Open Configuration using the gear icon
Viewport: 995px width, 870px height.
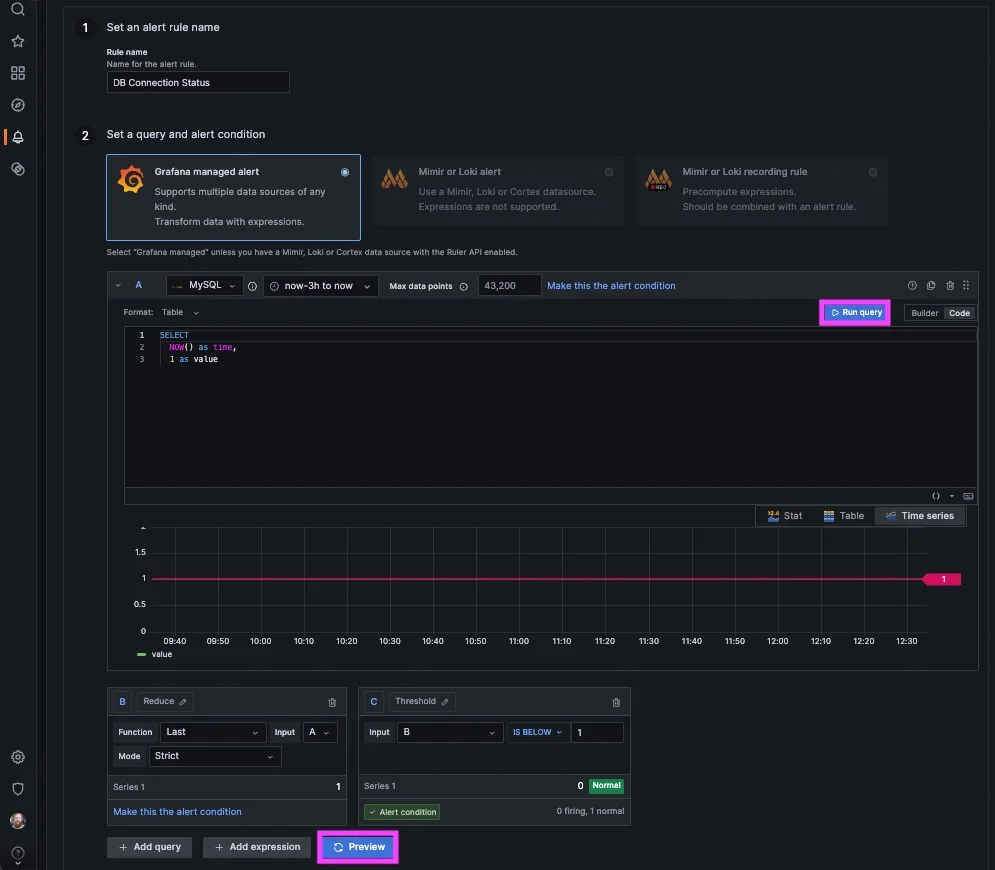(17, 757)
